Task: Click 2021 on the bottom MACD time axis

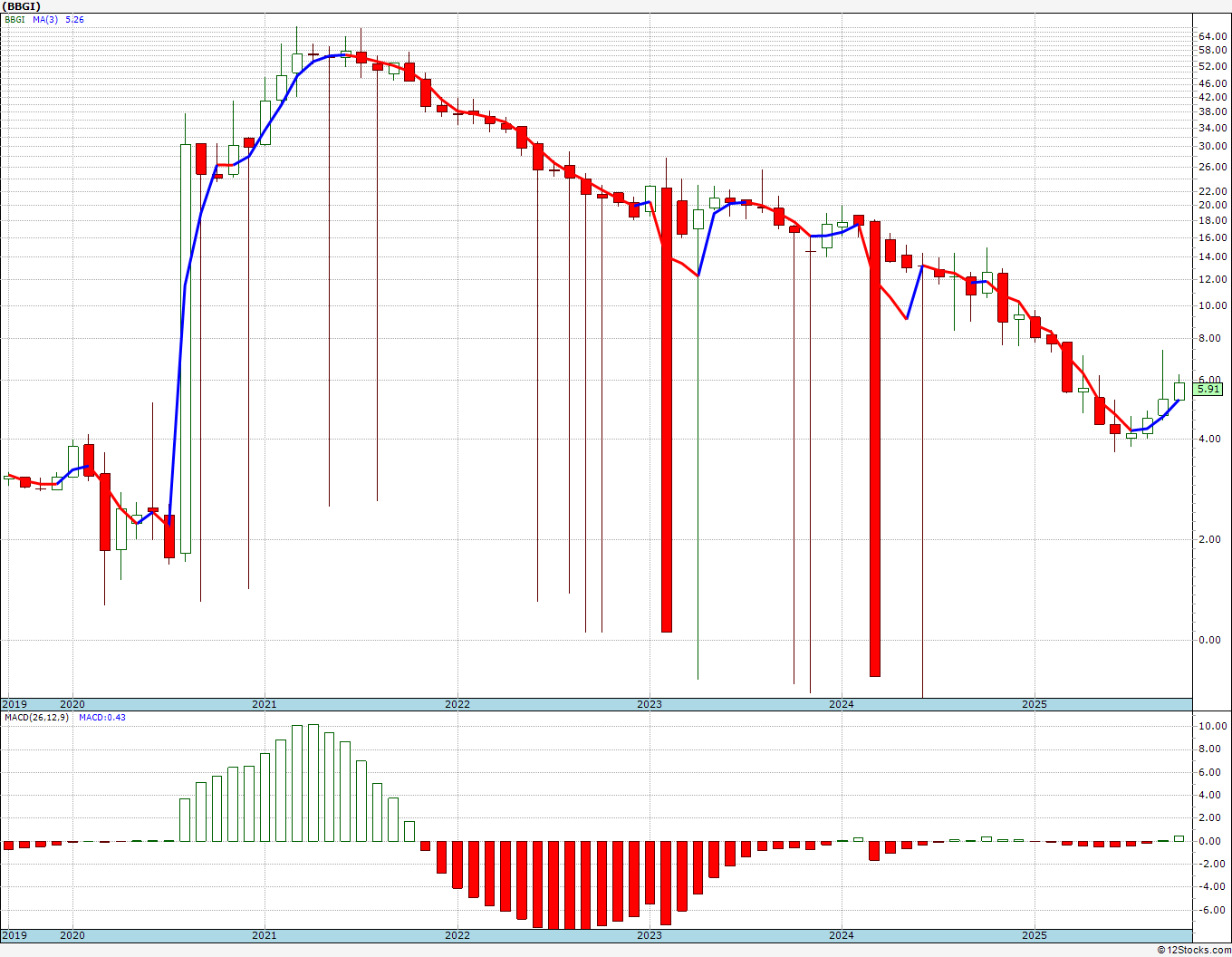Action: point(265,935)
